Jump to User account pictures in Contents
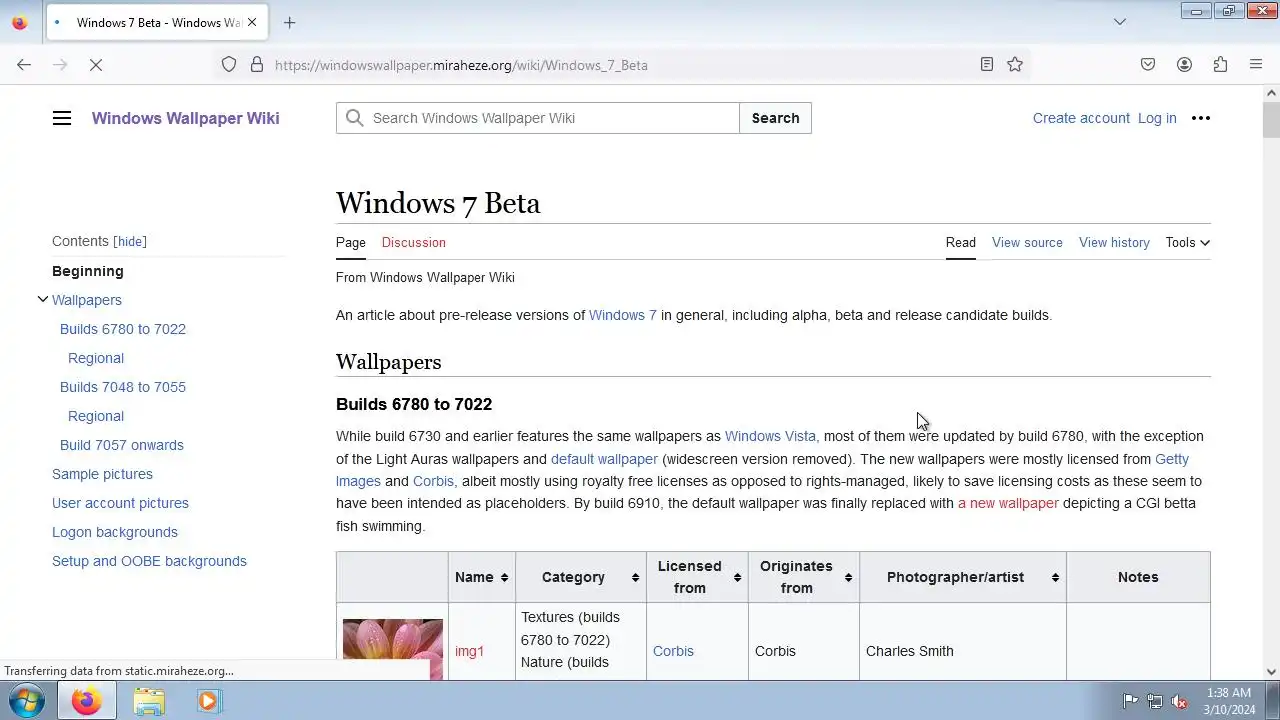1280x720 pixels. (x=120, y=503)
